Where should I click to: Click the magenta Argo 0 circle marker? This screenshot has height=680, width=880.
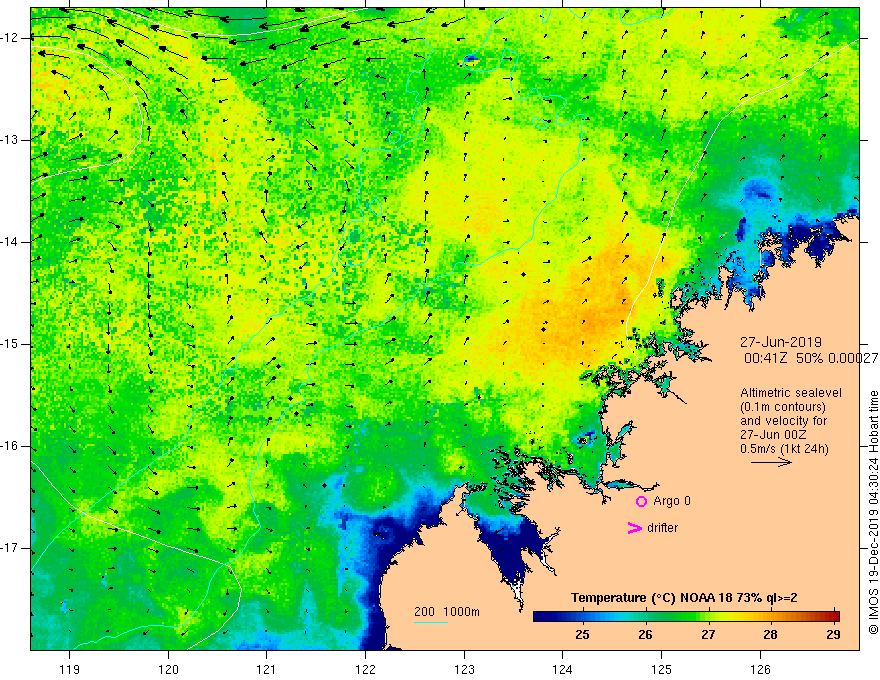[x=641, y=502]
